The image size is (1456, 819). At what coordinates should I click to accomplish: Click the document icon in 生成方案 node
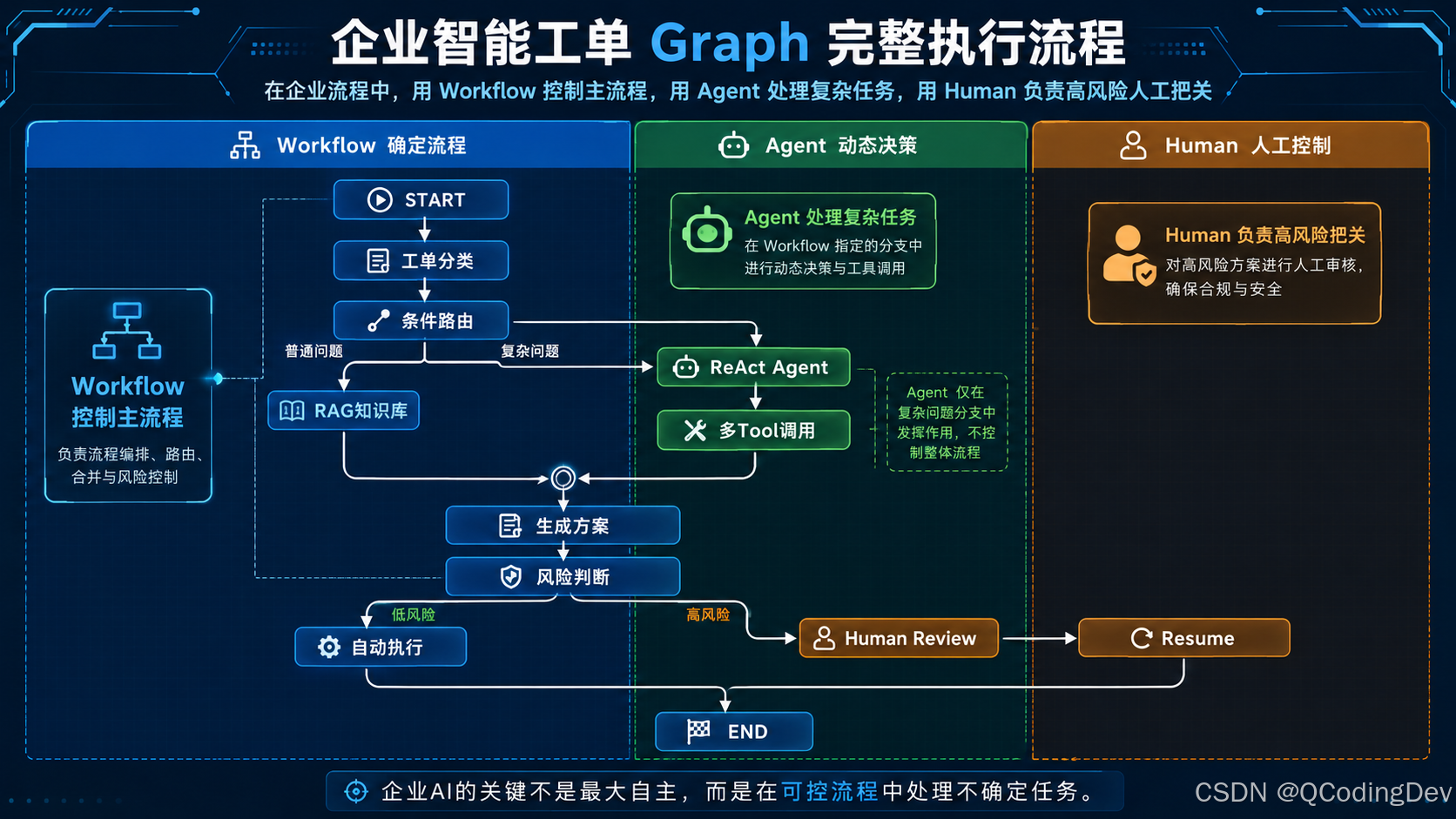tap(510, 526)
